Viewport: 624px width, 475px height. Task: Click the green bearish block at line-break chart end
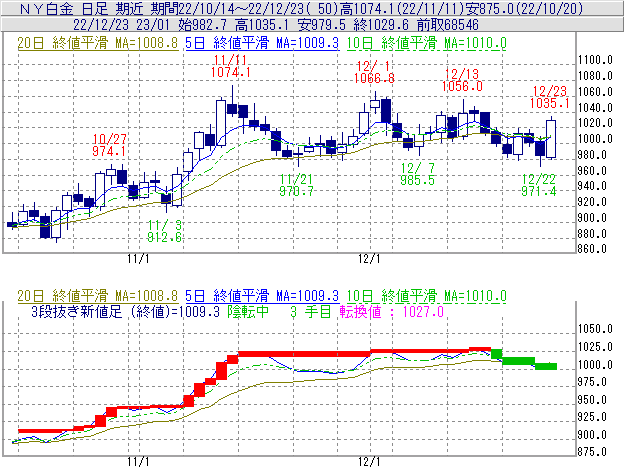546,366
